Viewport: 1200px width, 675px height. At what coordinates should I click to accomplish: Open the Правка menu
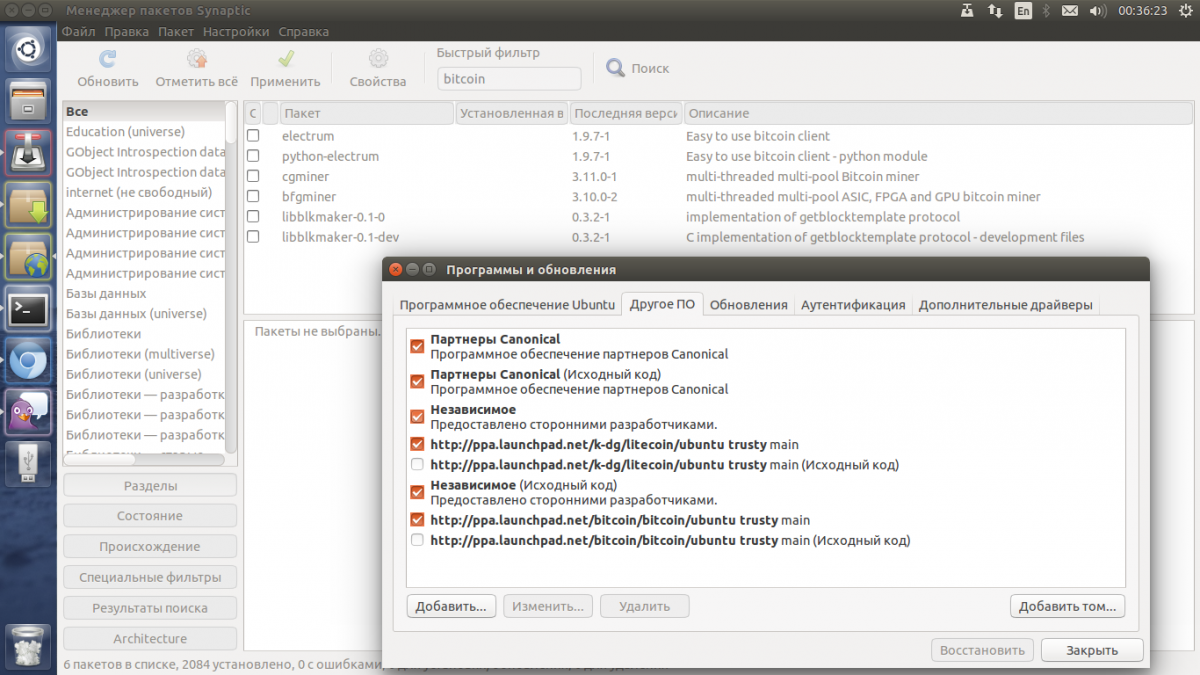point(126,32)
